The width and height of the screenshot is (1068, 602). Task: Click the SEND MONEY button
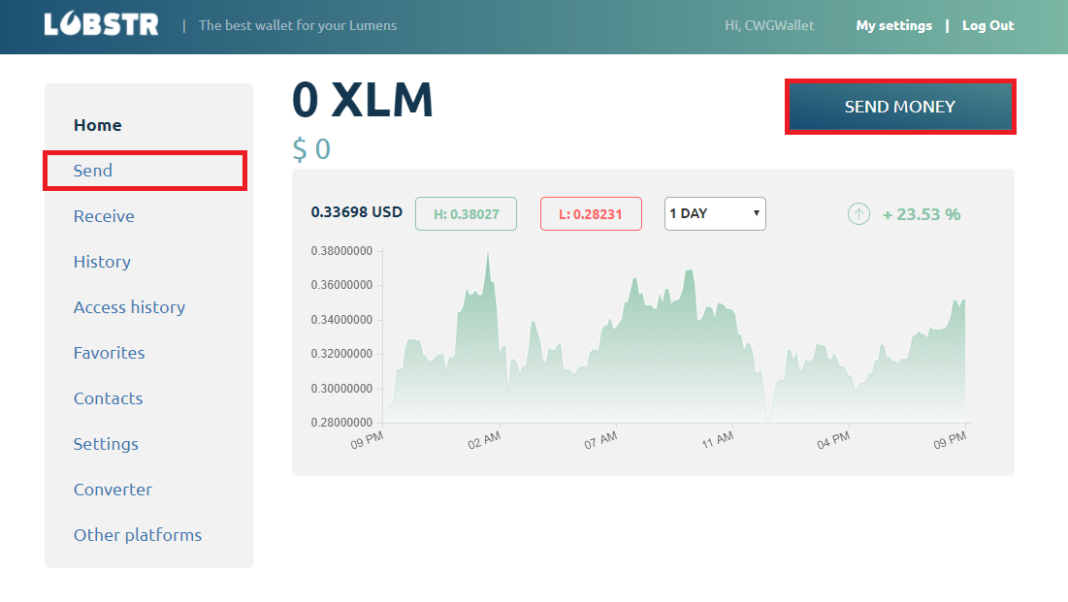900,106
